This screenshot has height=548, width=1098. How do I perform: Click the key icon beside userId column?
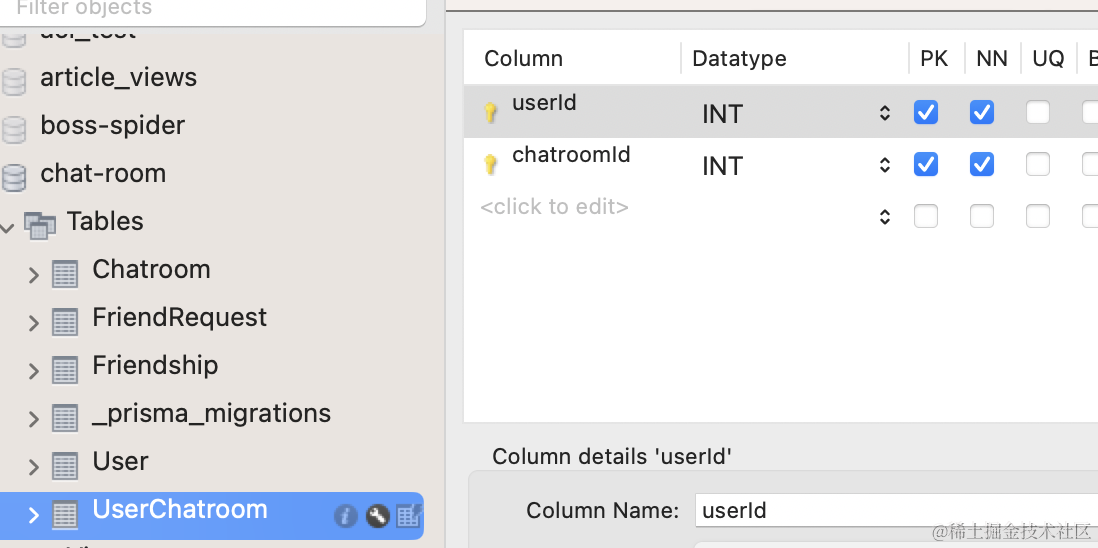coord(491,113)
